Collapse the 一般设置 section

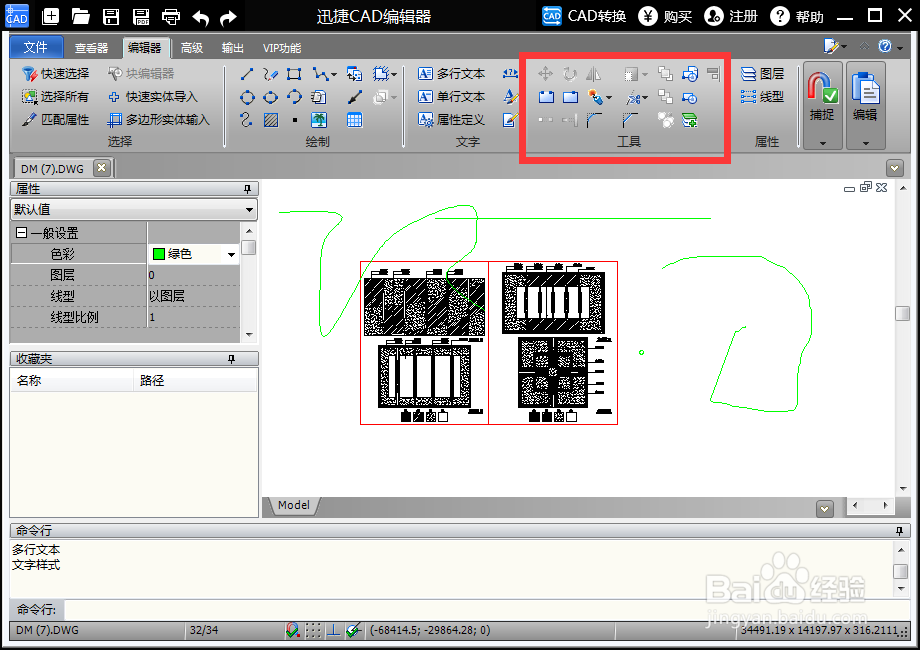click(21, 233)
